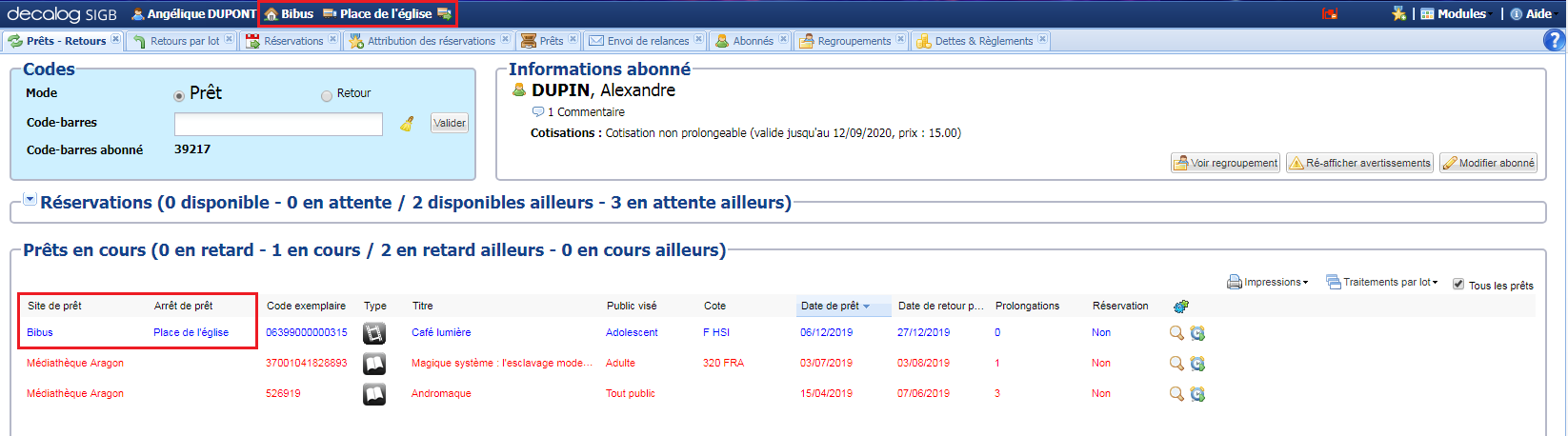Viewport: 1568px width, 436px height.
Task: Click the change stop icon after Place de l'église
Action: [444, 13]
